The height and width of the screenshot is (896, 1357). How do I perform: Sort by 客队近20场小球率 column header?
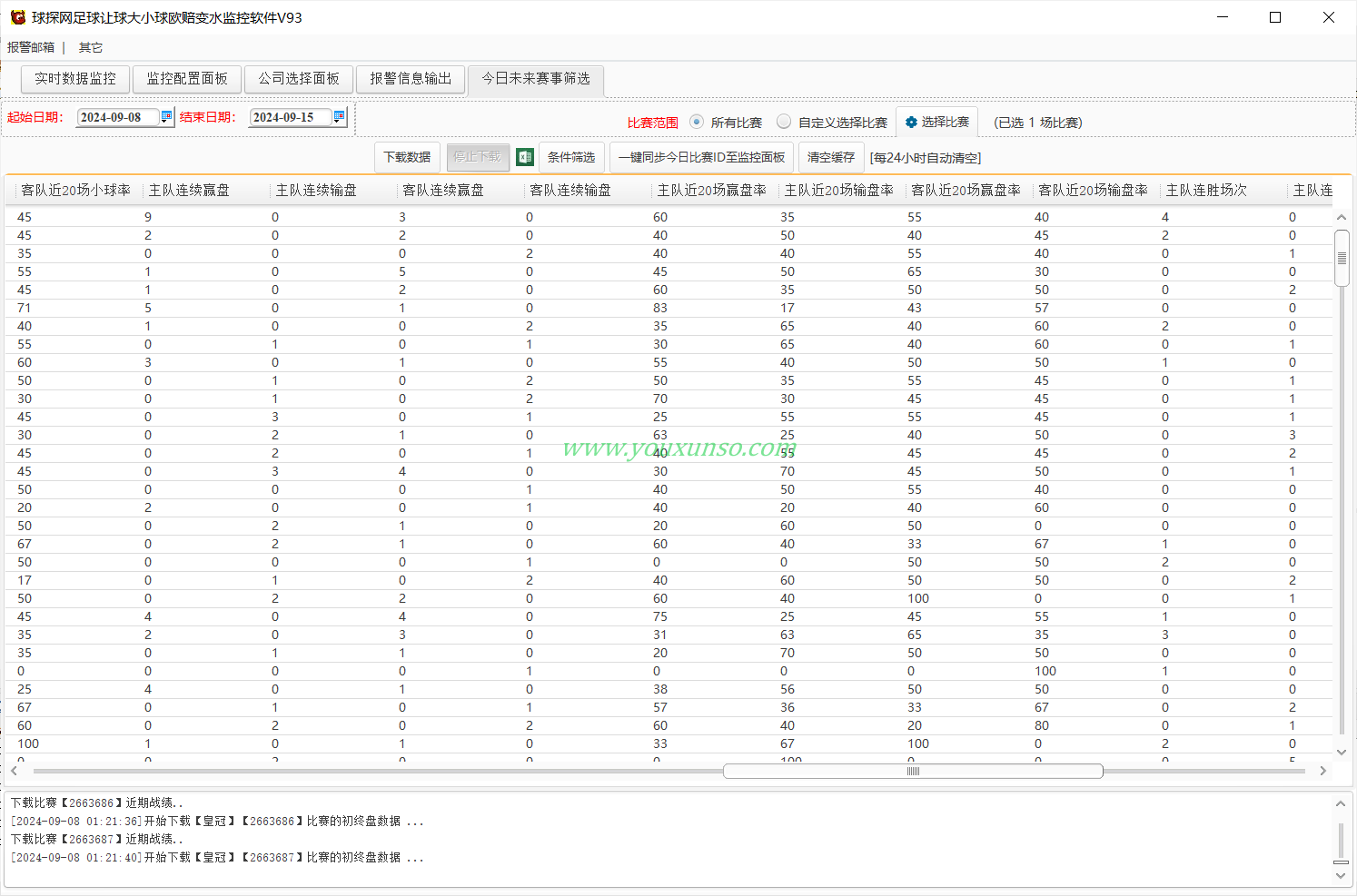[x=76, y=190]
